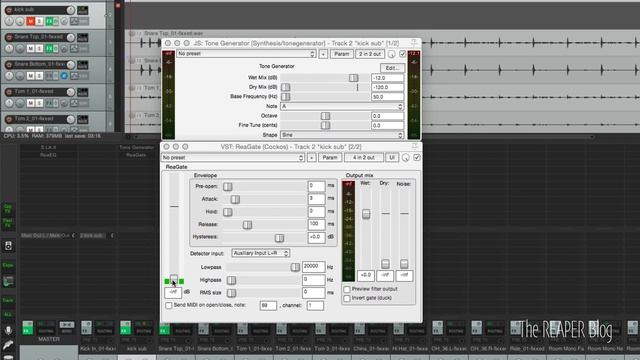Click Dry Mix value field
Viewport: 640px width, 360px height.
(x=387, y=87)
